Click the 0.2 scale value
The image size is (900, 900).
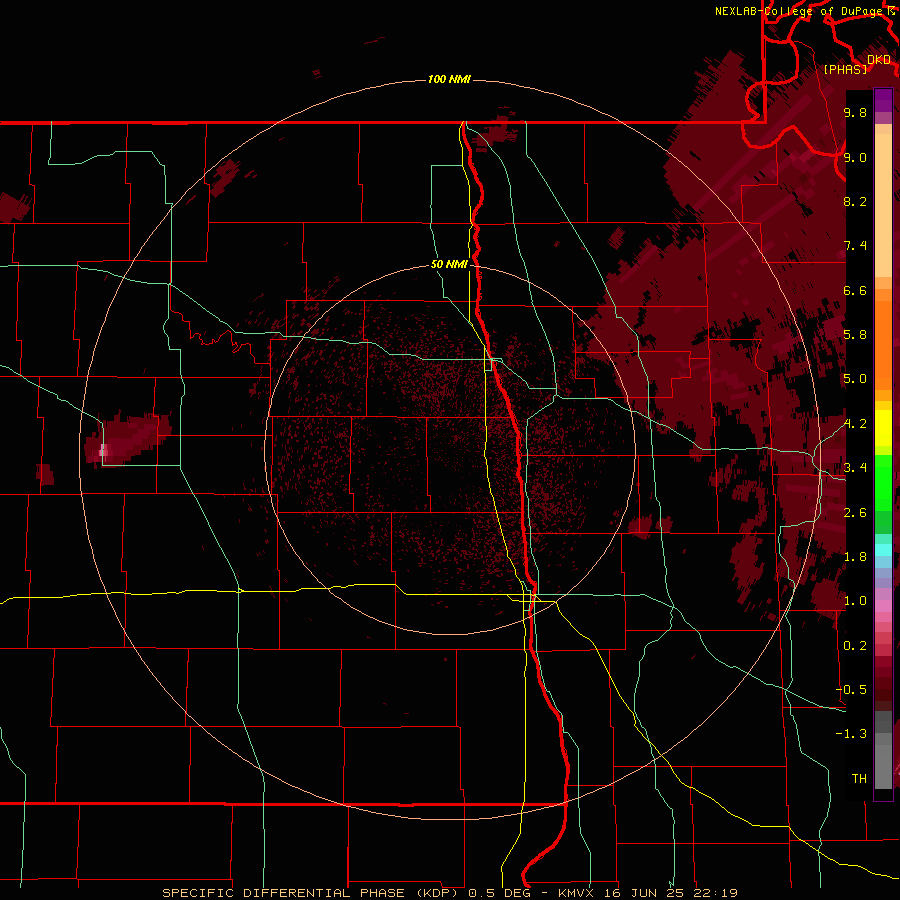855,646
